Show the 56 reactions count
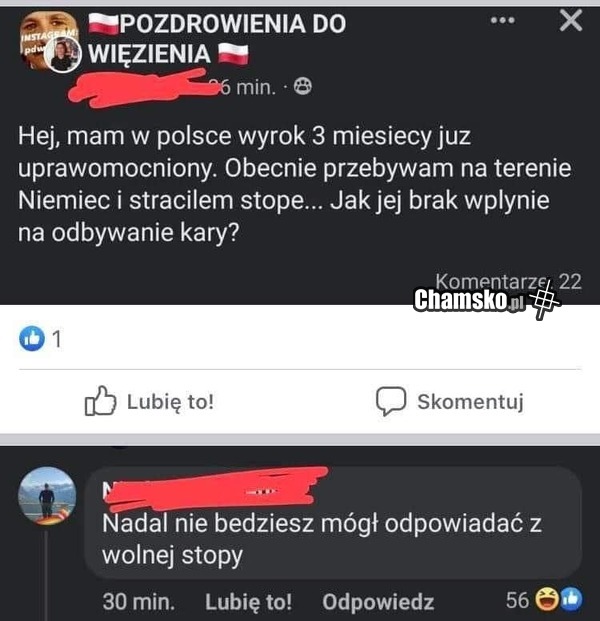This screenshot has width=600, height=621. (x=517, y=600)
